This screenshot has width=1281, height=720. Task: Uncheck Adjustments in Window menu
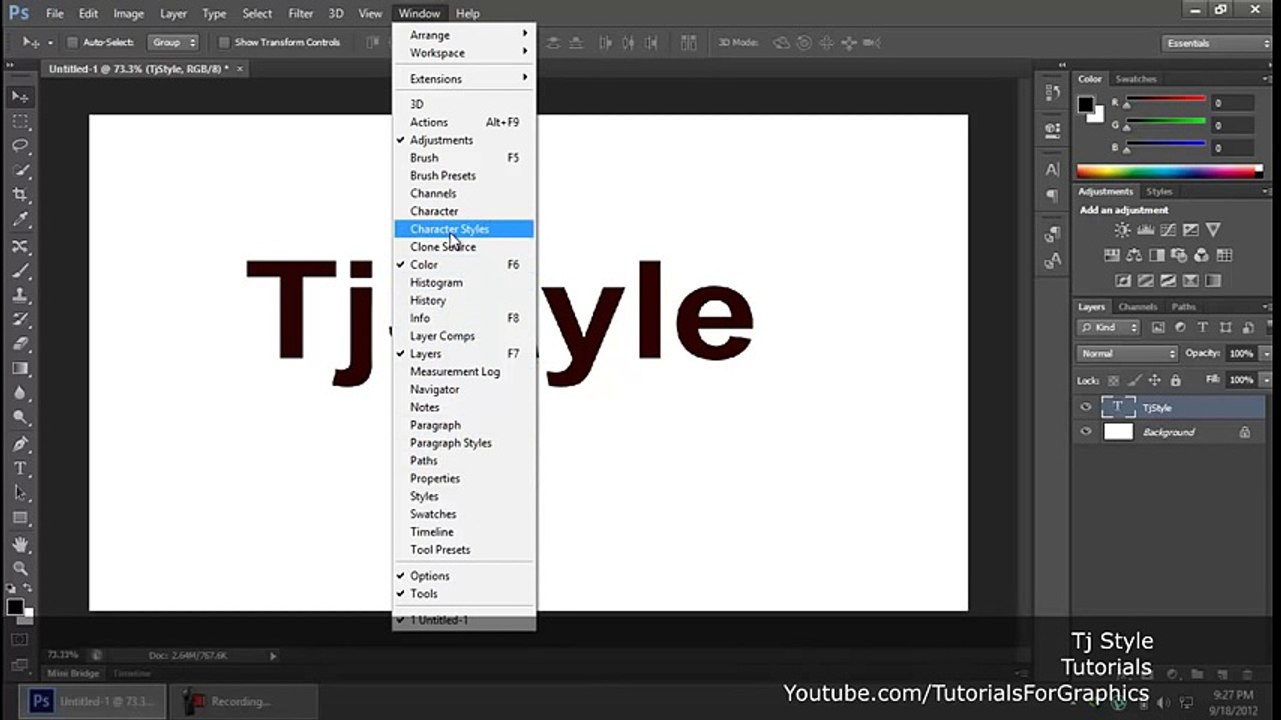(x=464, y=140)
